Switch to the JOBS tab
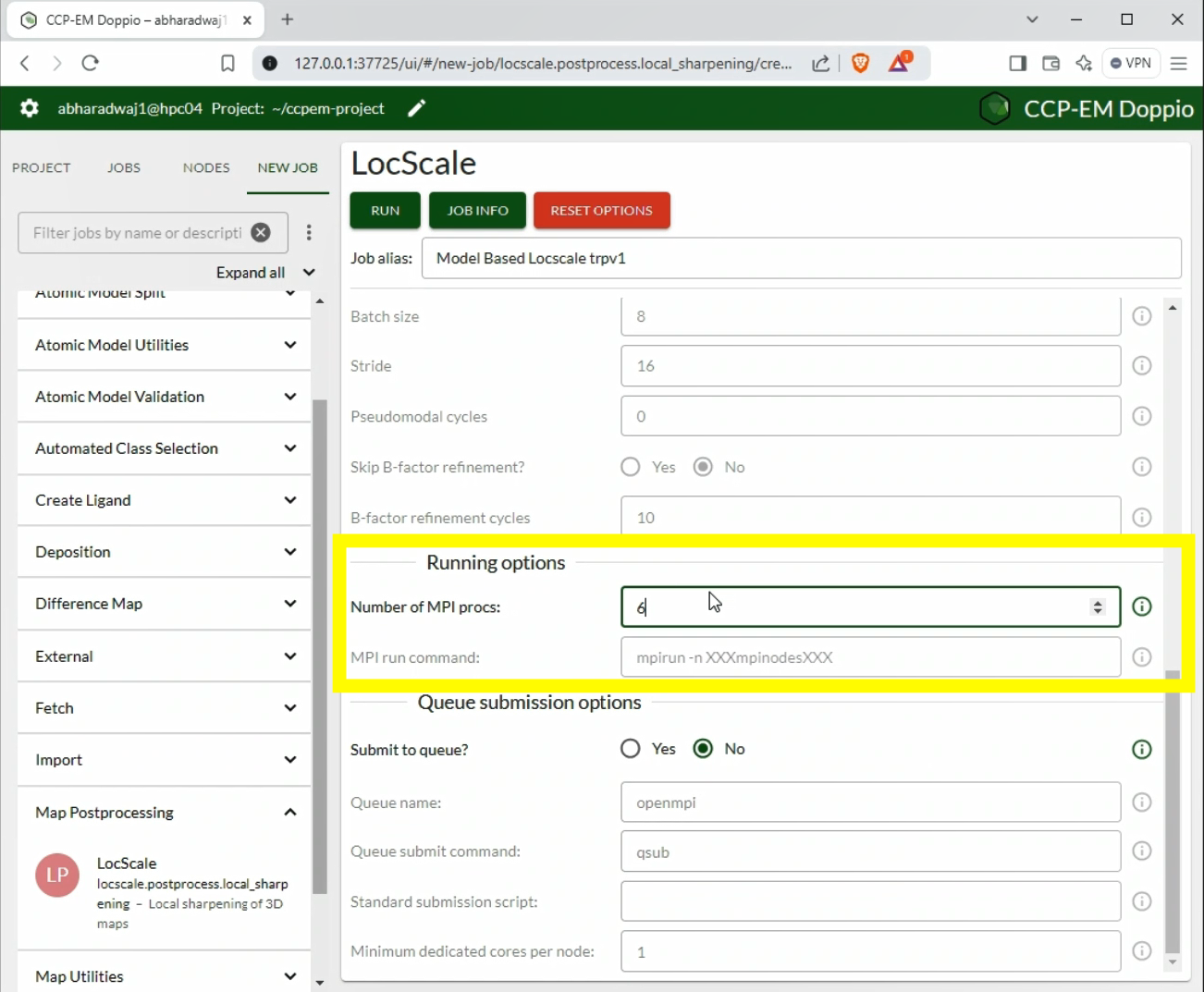 pos(124,167)
